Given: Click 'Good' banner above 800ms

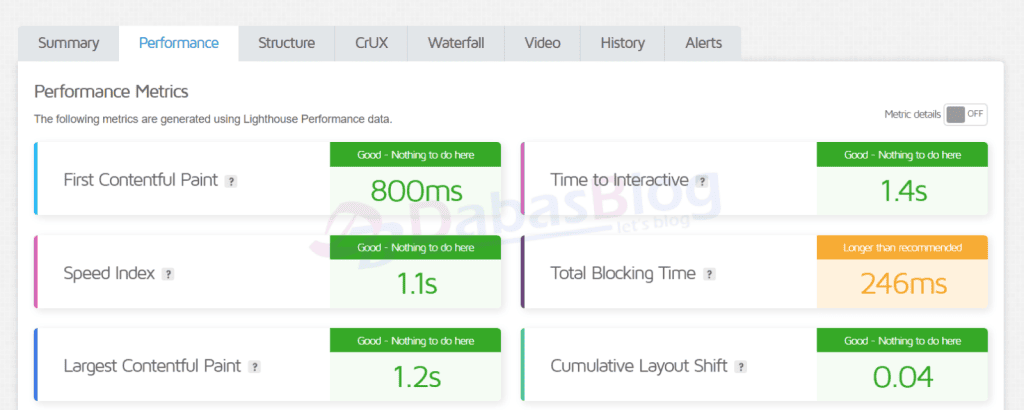Looking at the screenshot, I should [x=415, y=155].
